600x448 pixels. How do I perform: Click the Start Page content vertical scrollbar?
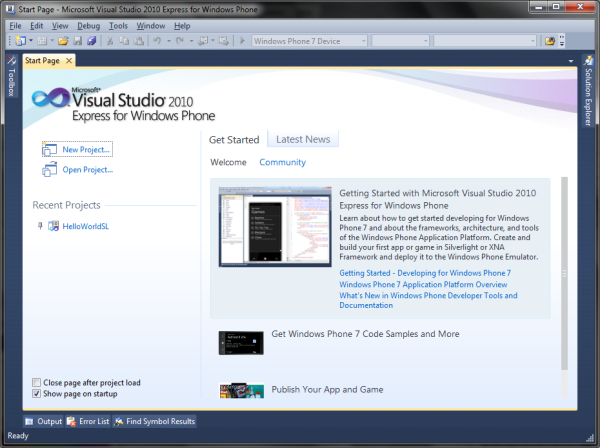pos(564,273)
